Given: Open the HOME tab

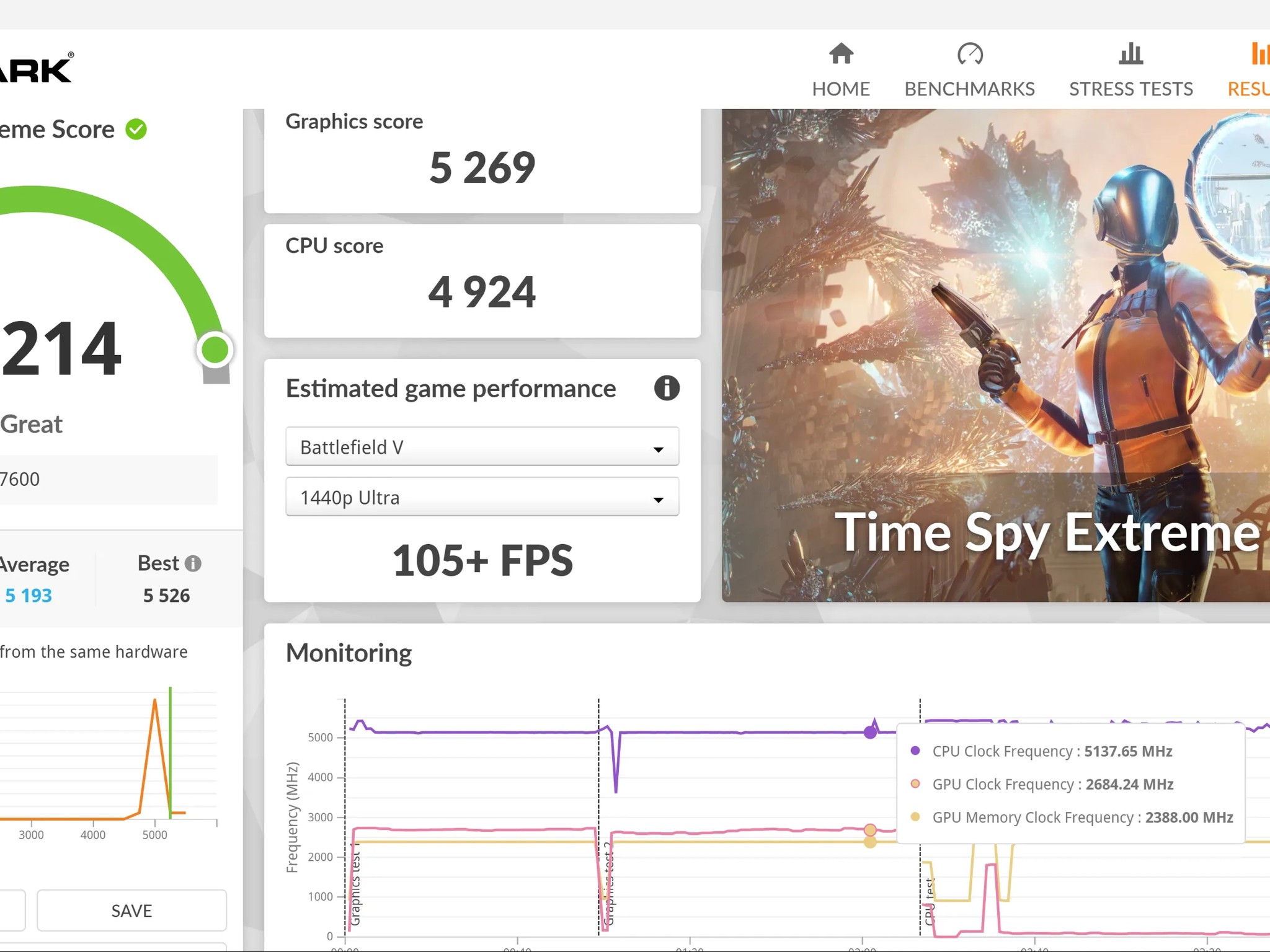Looking at the screenshot, I should pyautogui.click(x=841, y=70).
